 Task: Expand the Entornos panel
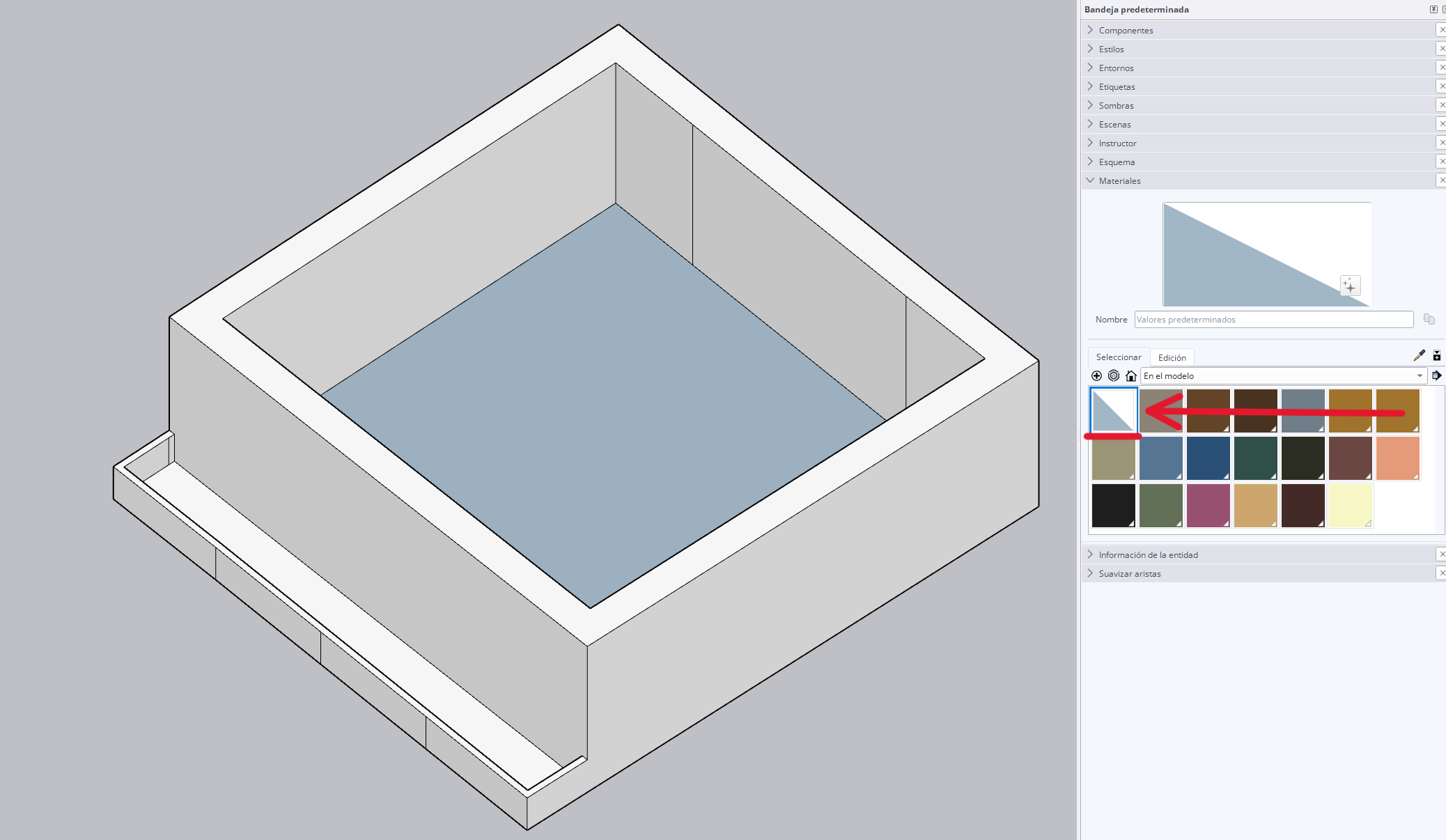(x=1091, y=68)
